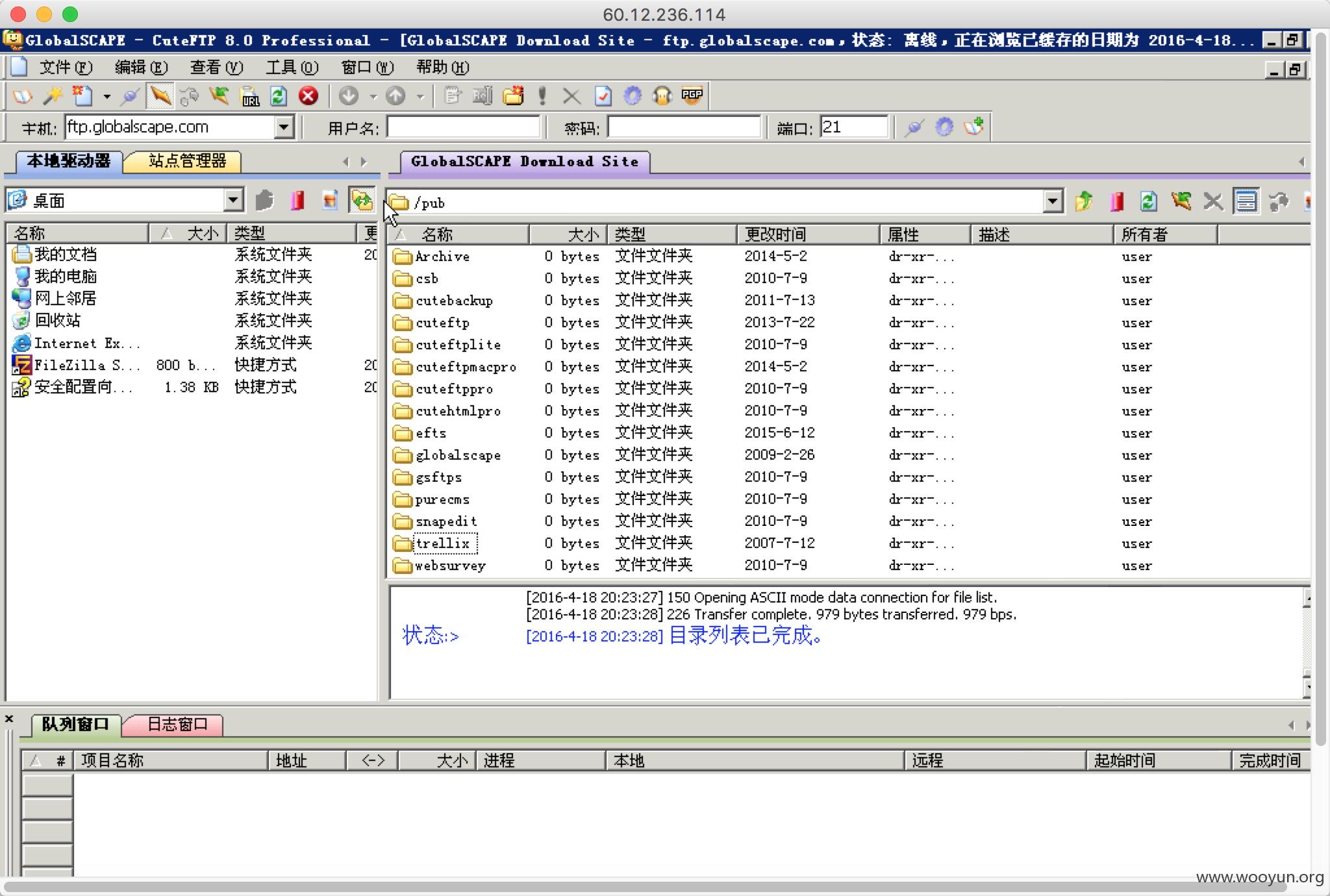Click the Delete X icon in main toolbar

click(571, 96)
